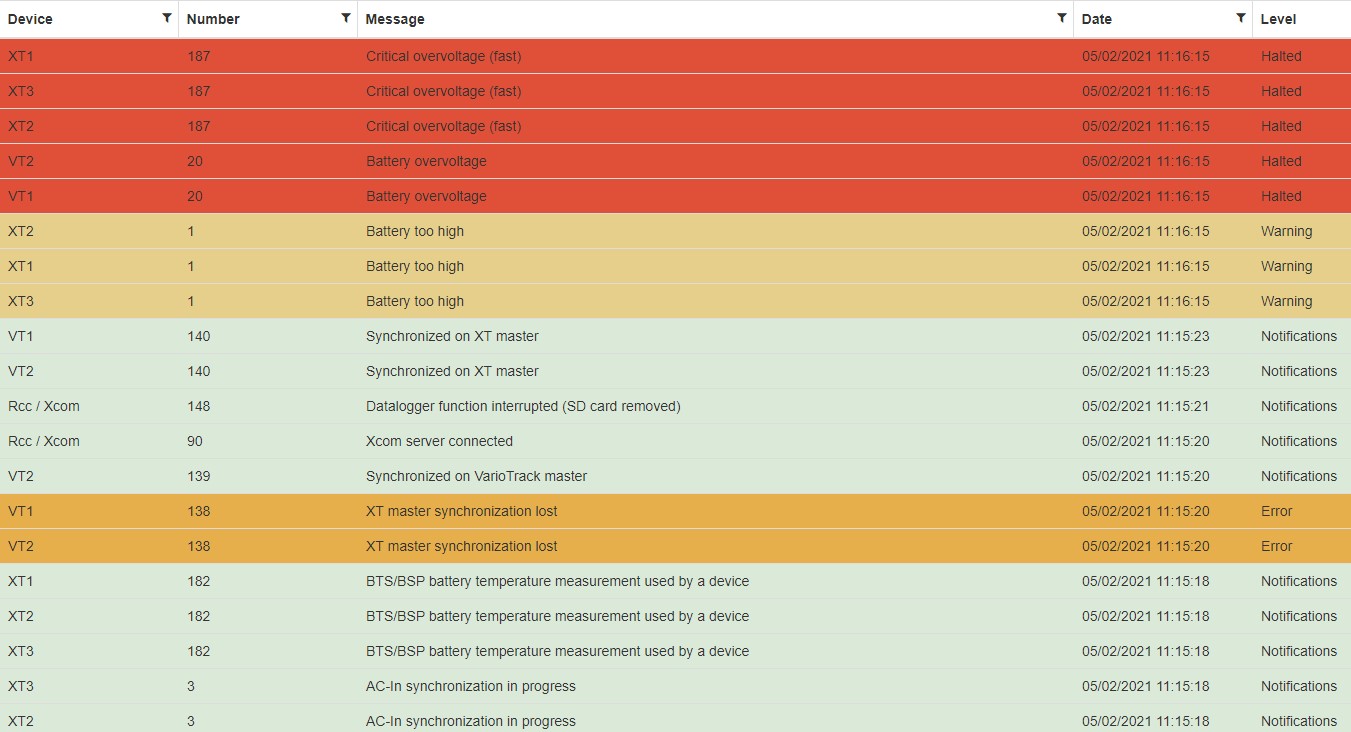Click the Error level of the VT2 row
The image size is (1351, 732).
click(x=1276, y=546)
